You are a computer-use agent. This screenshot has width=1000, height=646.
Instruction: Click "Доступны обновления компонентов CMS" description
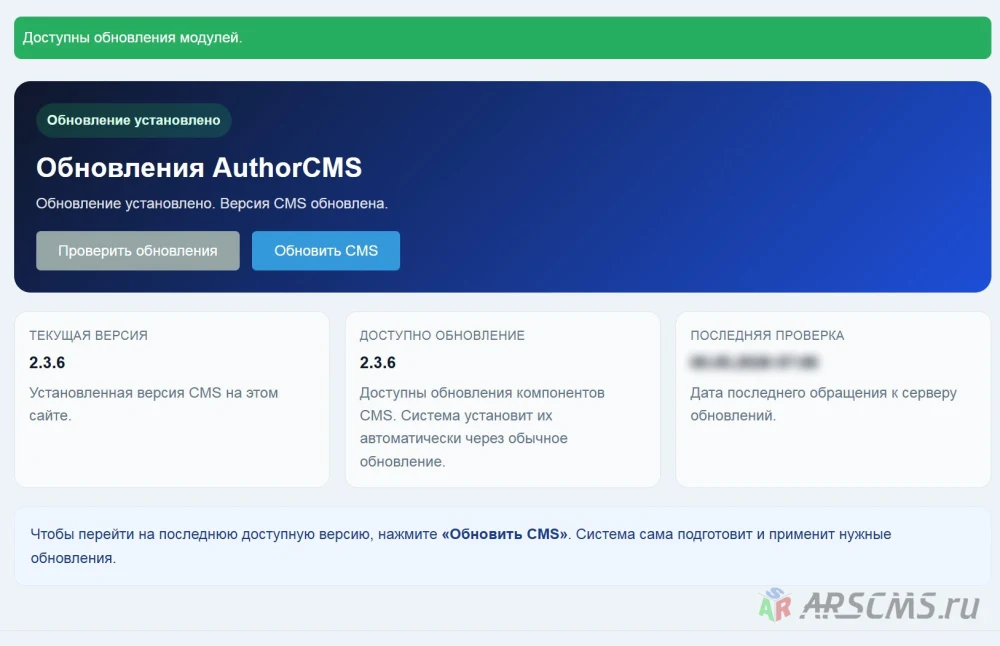click(482, 427)
